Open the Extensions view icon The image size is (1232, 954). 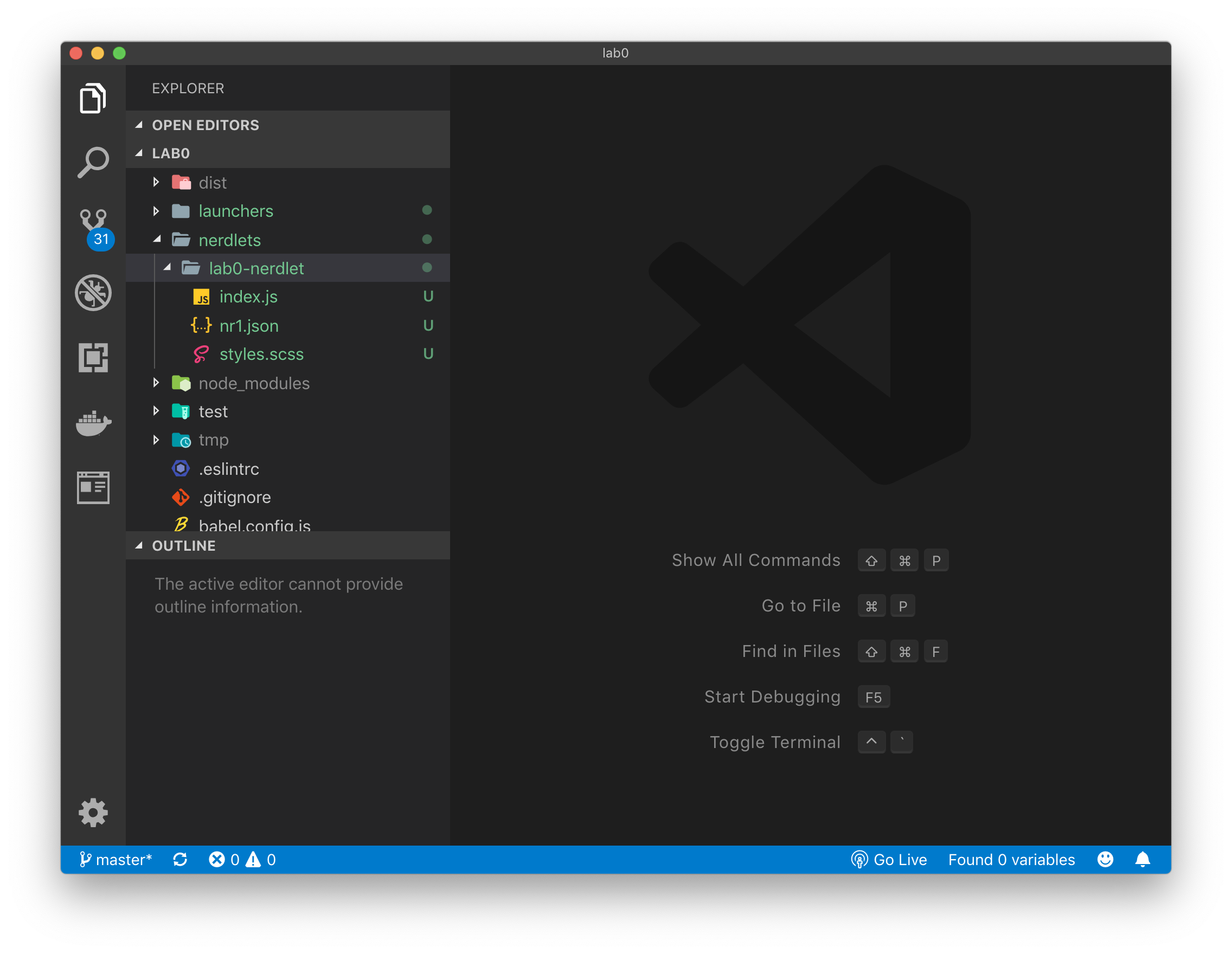pos(93,357)
